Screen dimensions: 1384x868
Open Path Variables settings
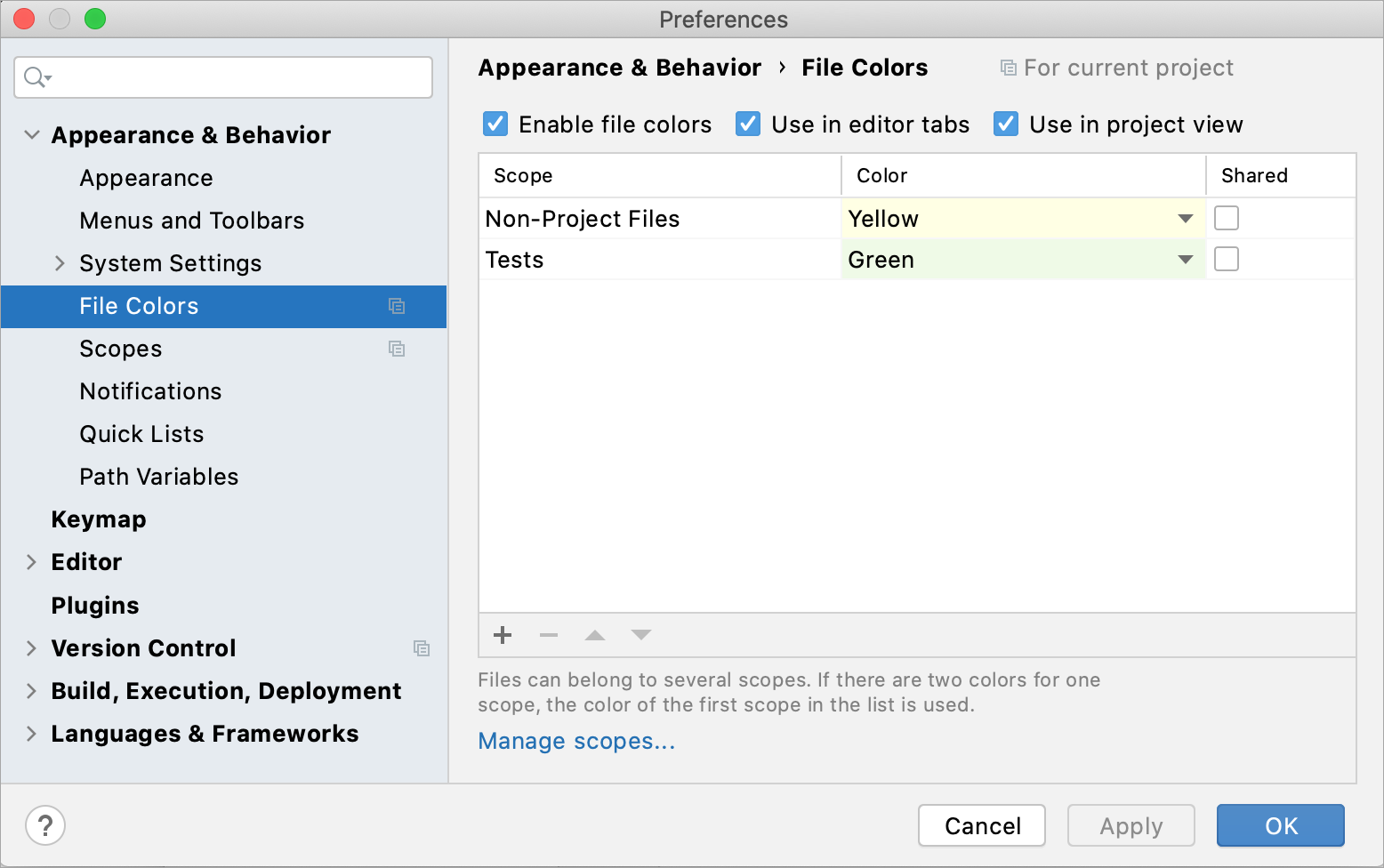click(x=159, y=477)
